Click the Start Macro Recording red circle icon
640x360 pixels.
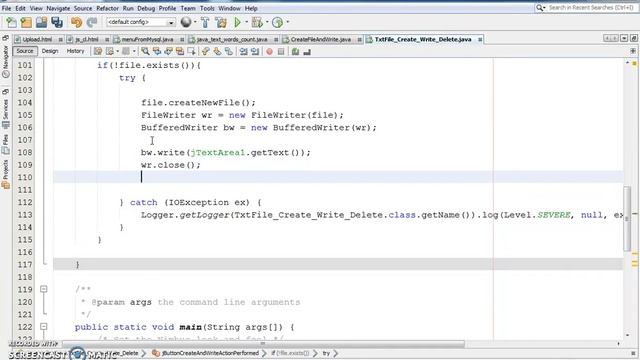click(269, 51)
